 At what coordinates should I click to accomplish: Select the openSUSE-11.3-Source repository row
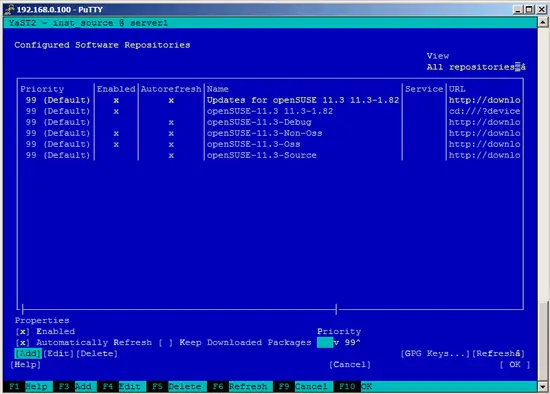pyautogui.click(x=270, y=155)
